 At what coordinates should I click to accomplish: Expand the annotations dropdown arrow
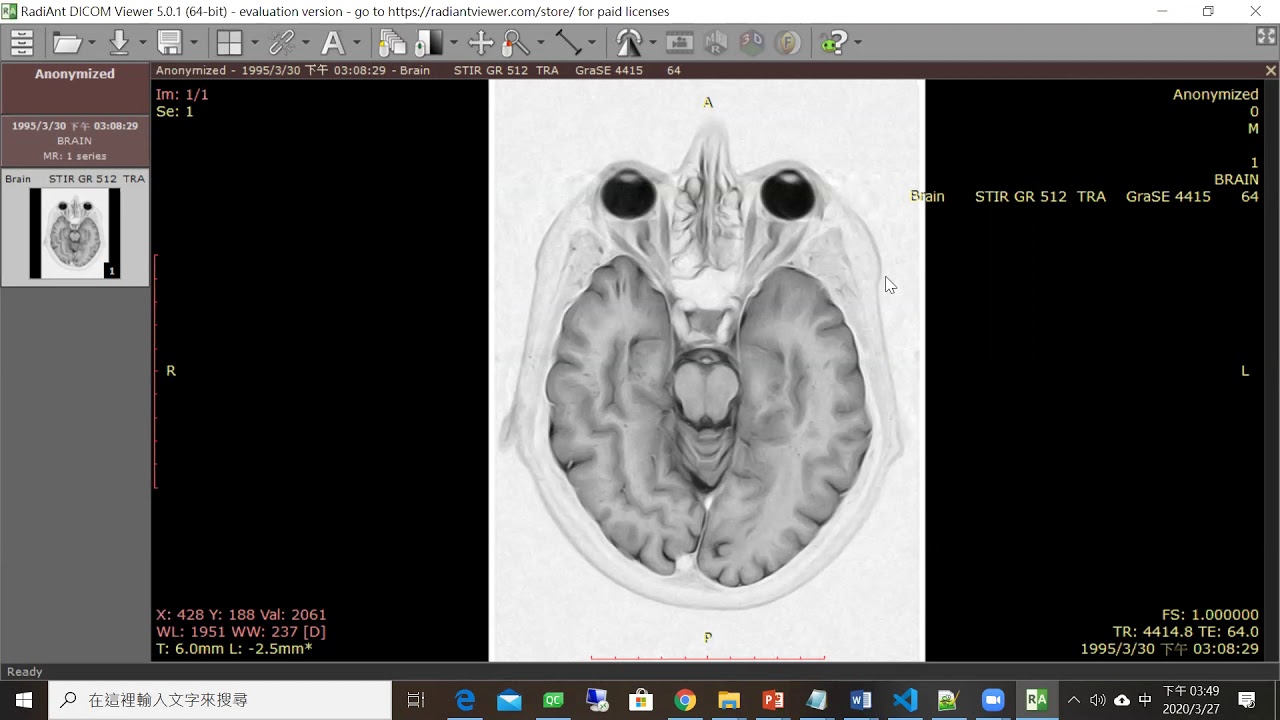[x=357, y=43]
